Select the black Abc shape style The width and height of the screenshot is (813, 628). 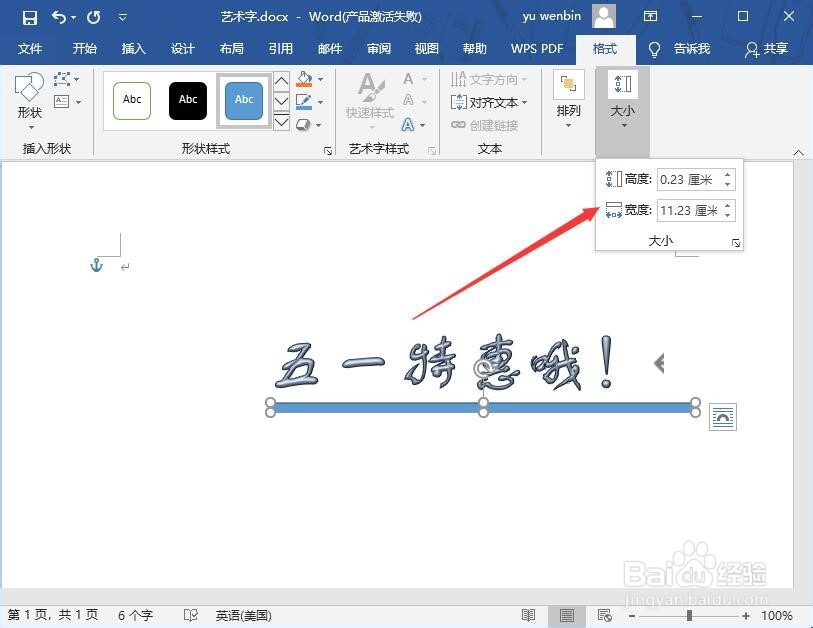[187, 100]
